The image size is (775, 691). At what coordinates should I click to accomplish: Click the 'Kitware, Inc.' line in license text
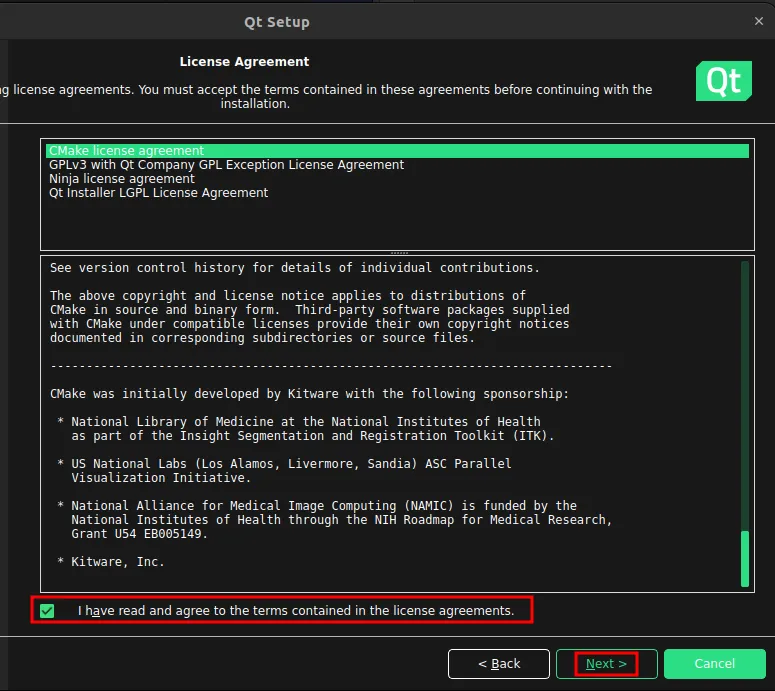pyautogui.click(x=118, y=562)
